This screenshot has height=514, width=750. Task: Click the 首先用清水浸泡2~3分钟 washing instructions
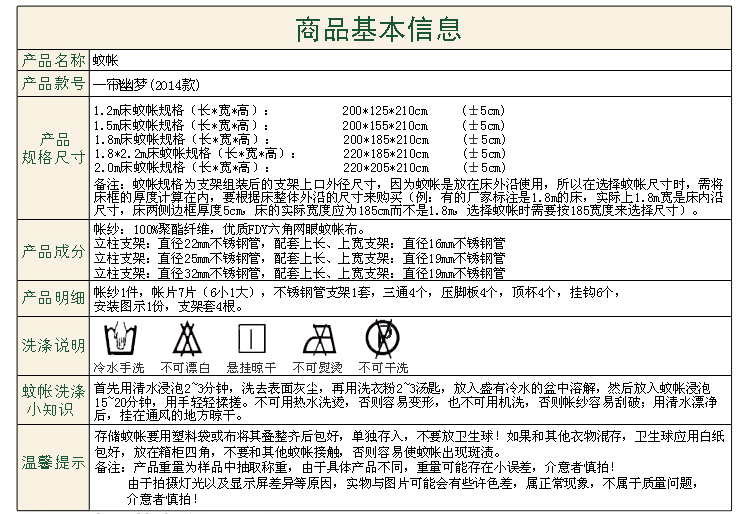[406, 402]
